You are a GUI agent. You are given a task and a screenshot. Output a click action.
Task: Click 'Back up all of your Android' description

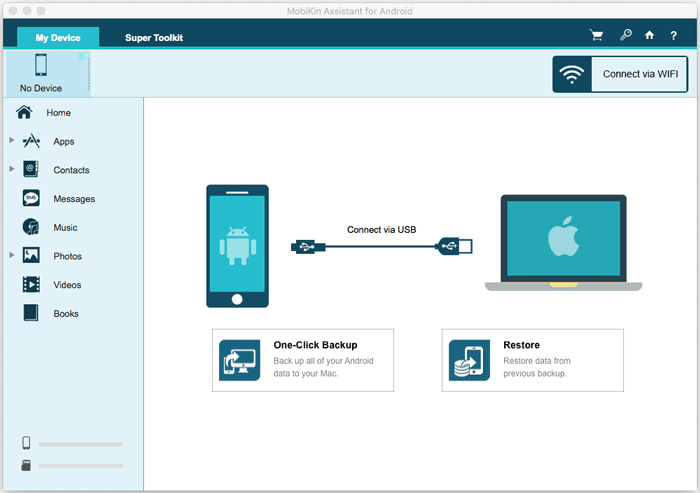click(323, 367)
